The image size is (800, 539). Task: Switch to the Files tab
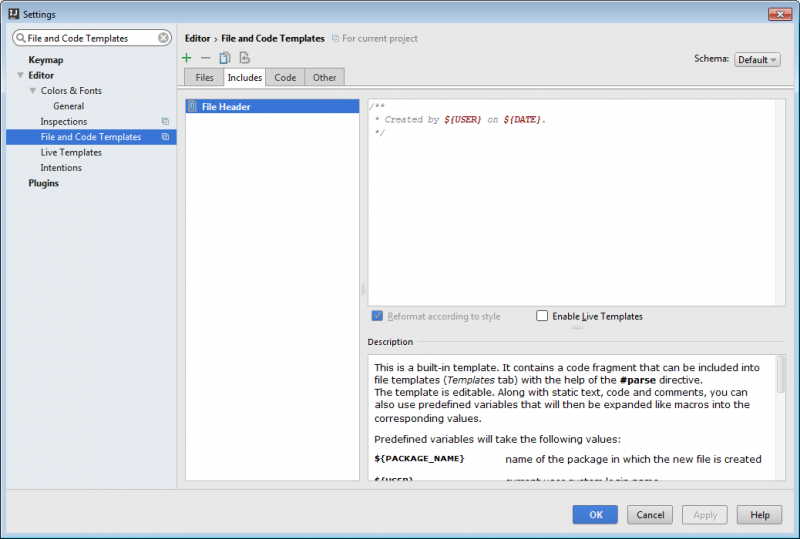(x=204, y=77)
